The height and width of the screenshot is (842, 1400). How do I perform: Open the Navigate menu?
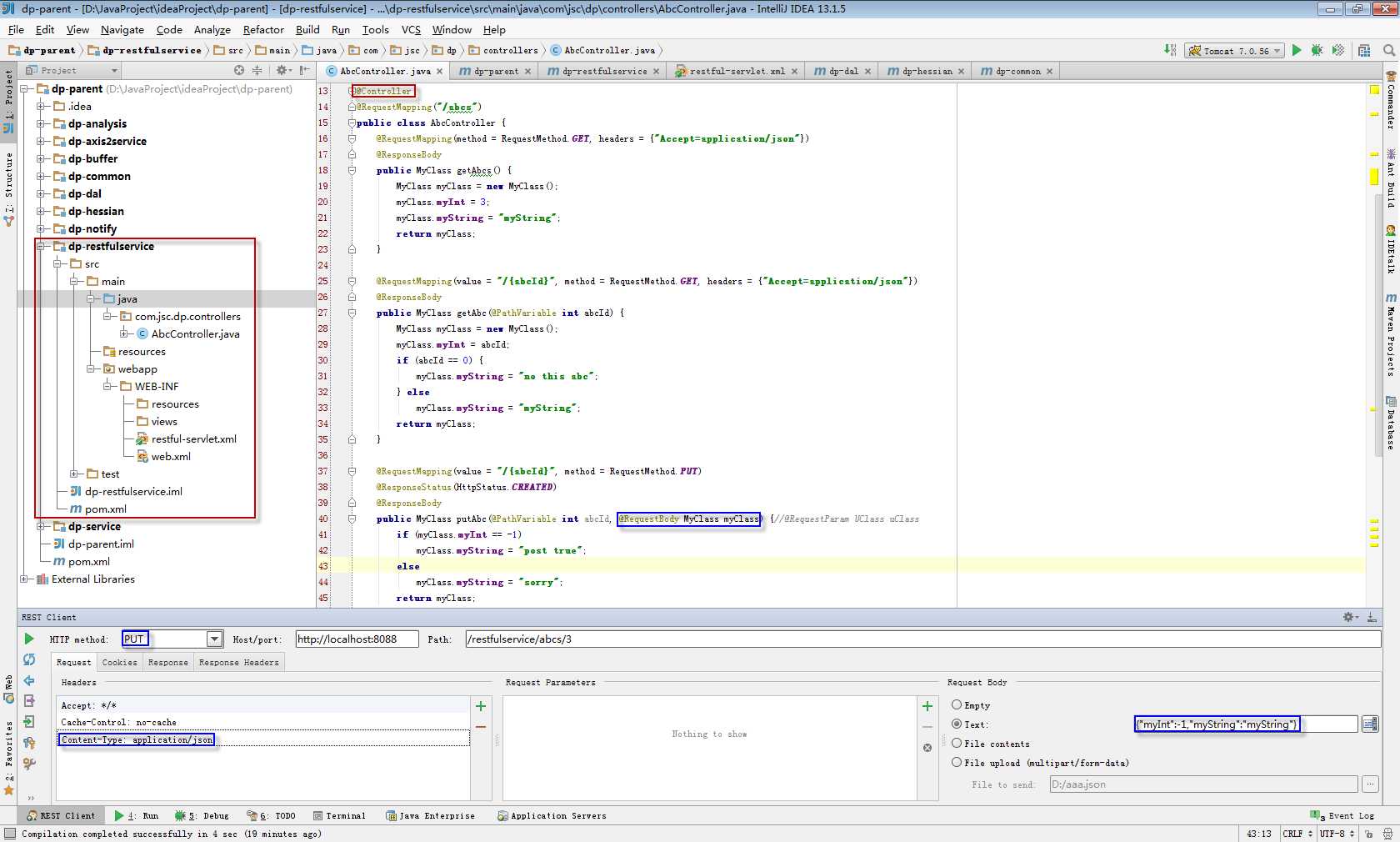[122, 30]
